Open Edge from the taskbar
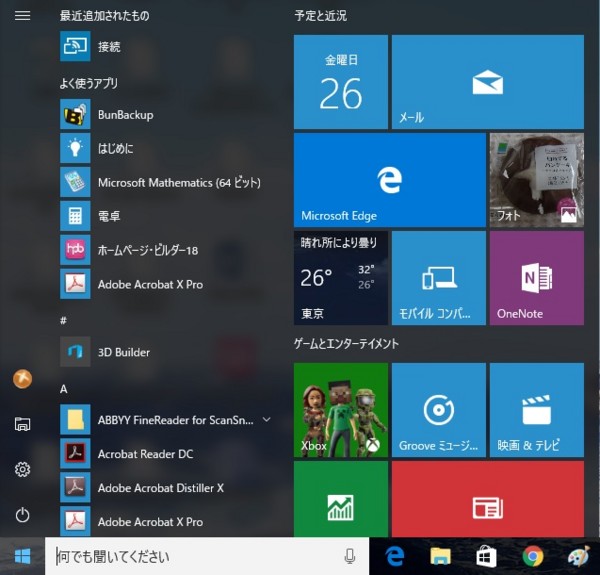 395,556
